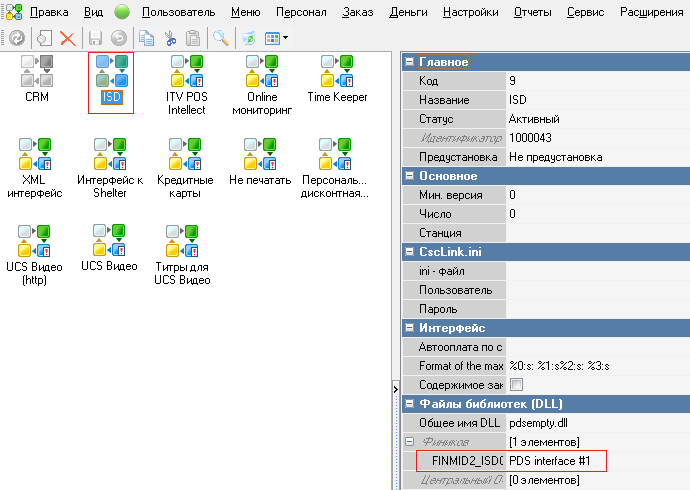690x490 pixels.
Task: Click the red X delete toolbar icon
Action: point(68,38)
